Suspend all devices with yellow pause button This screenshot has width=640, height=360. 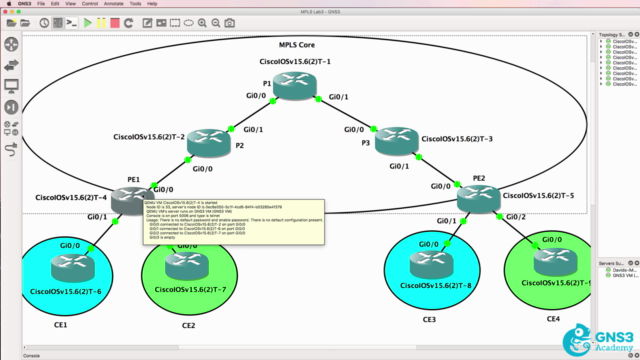(x=101, y=23)
